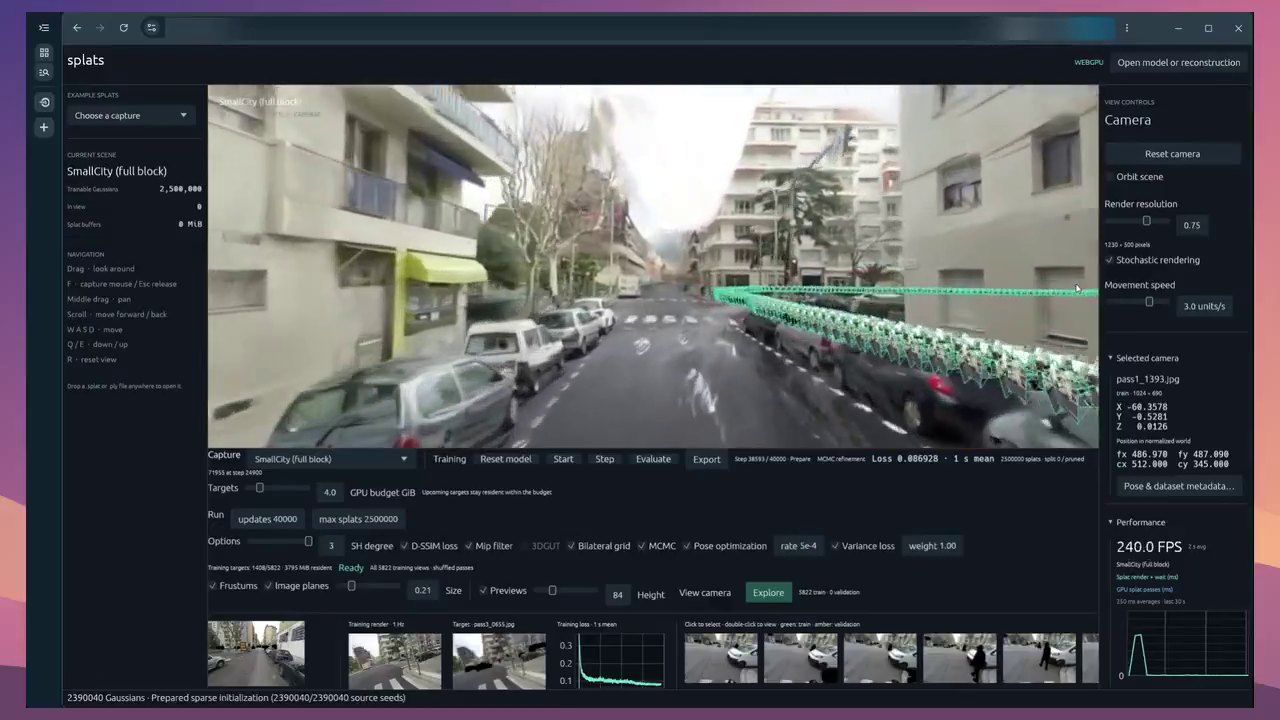This screenshot has width=1280, height=720.
Task: Toggle Bilateral grid checkbox
Action: tap(570, 546)
